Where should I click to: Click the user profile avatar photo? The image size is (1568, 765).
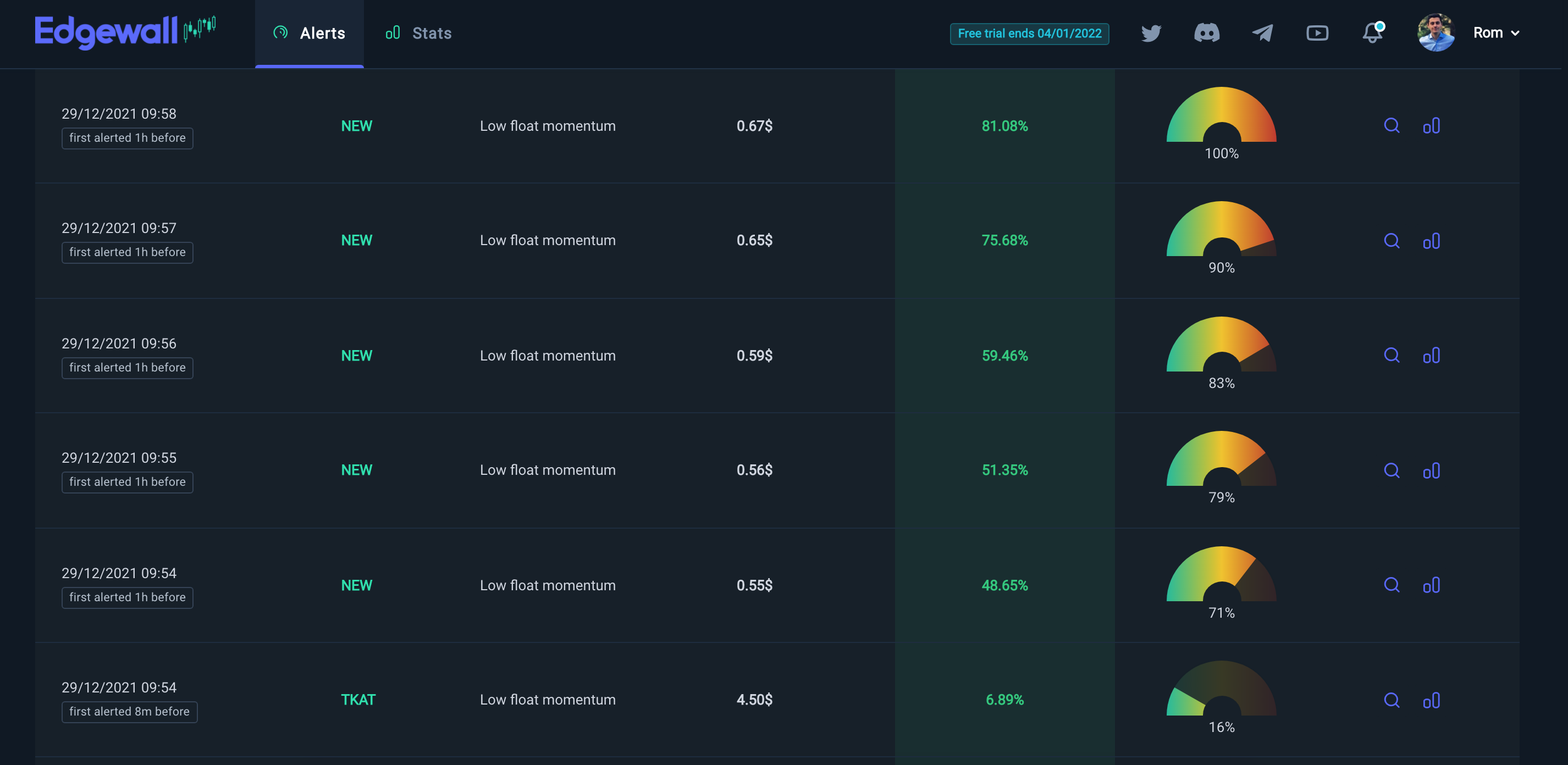click(1436, 33)
